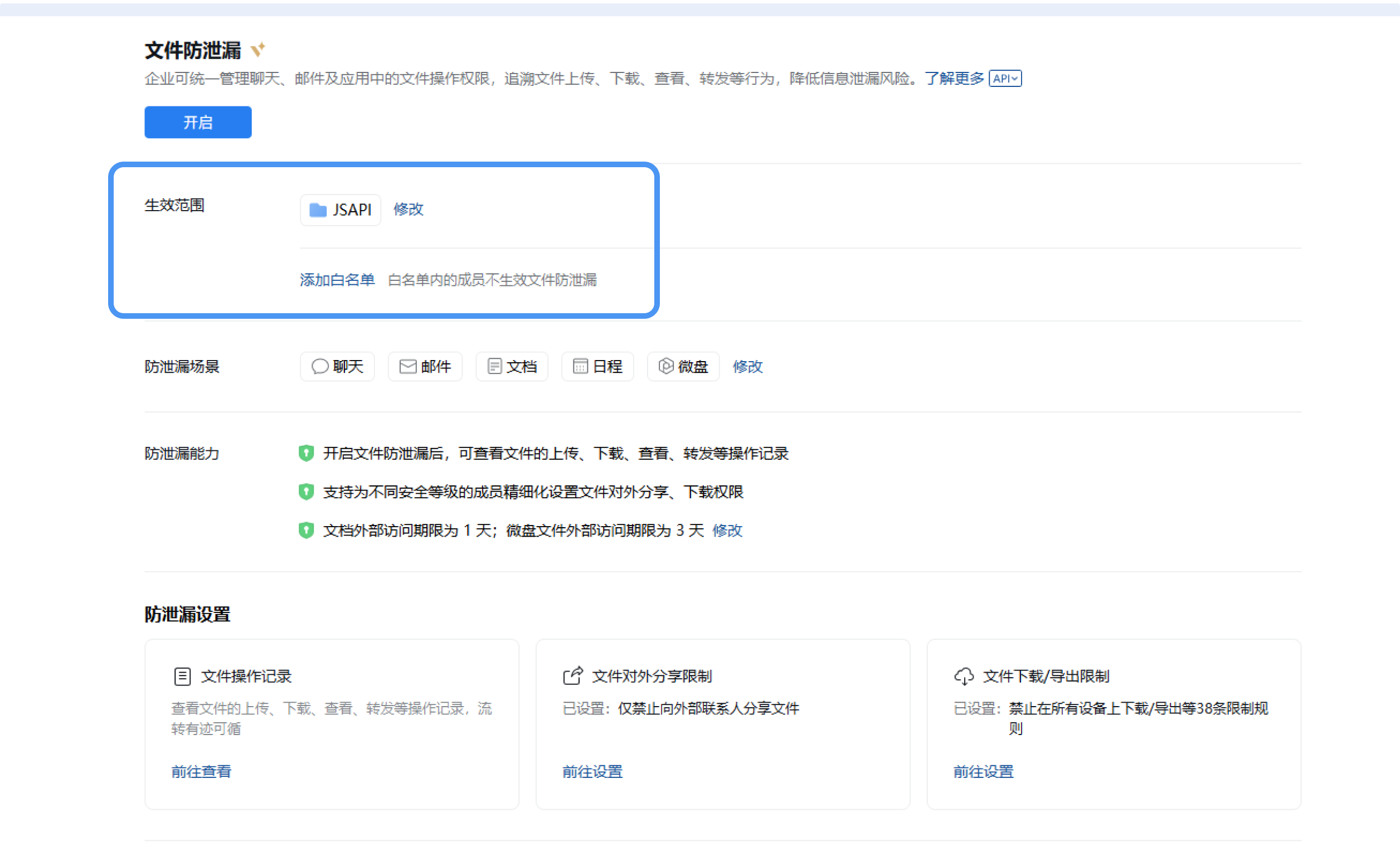The height and width of the screenshot is (856, 1400).
Task: Click the description starting 企业可统一管理聊天
Action: click(x=531, y=79)
